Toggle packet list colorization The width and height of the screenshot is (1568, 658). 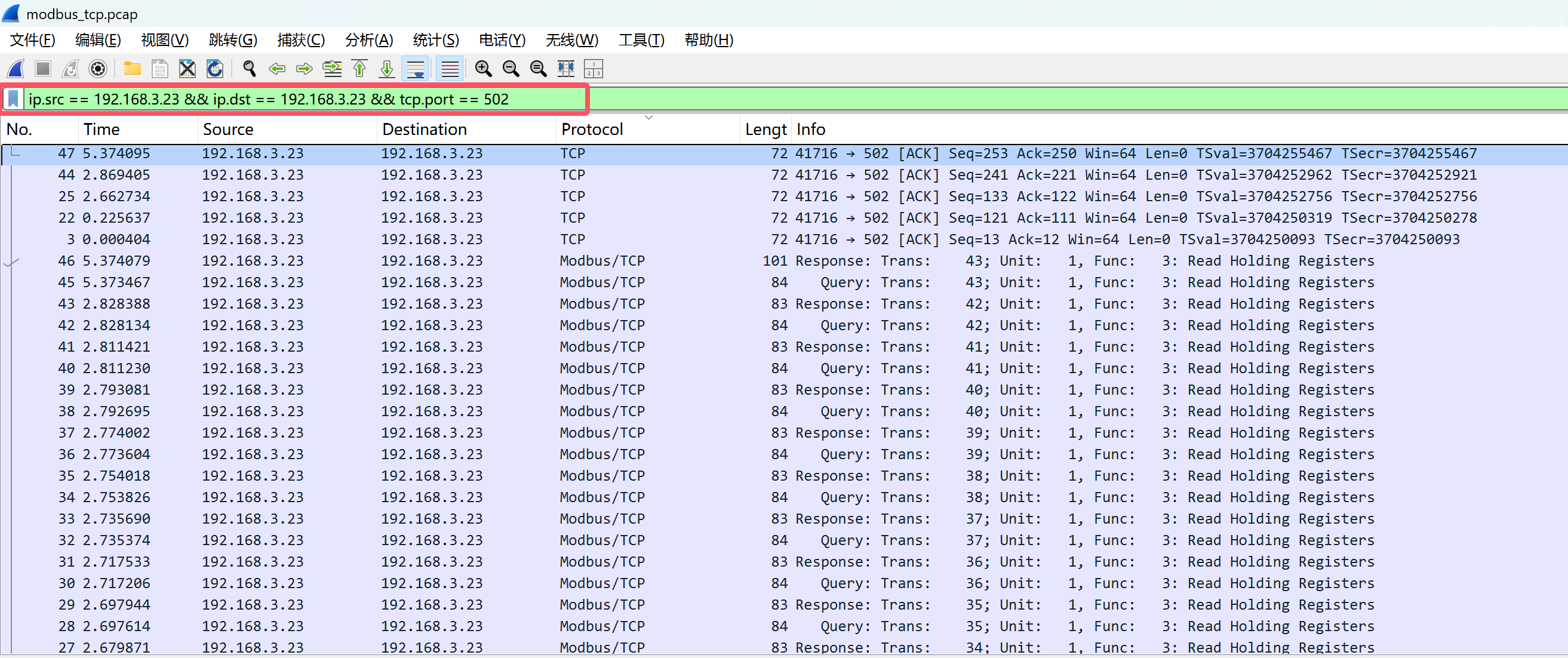point(450,69)
